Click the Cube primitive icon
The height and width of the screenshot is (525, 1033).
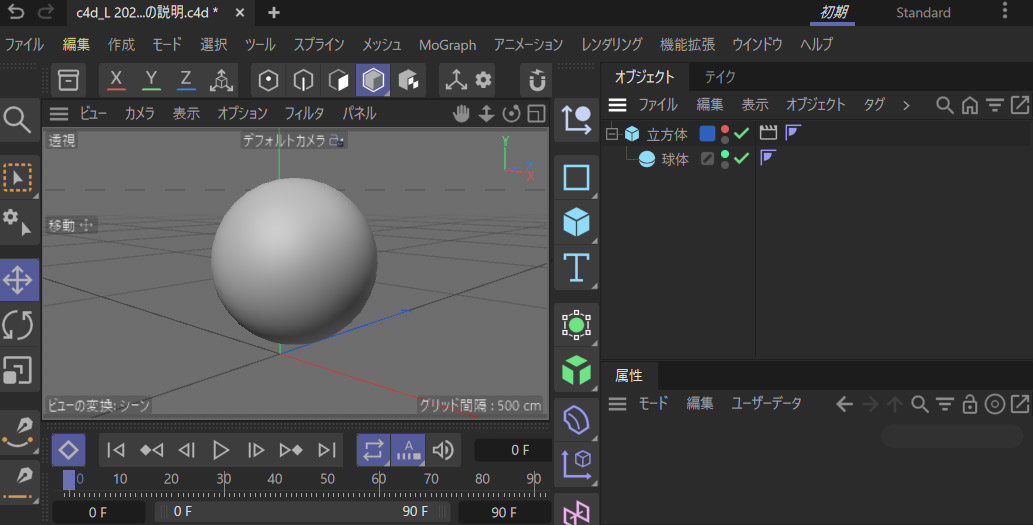point(576,222)
